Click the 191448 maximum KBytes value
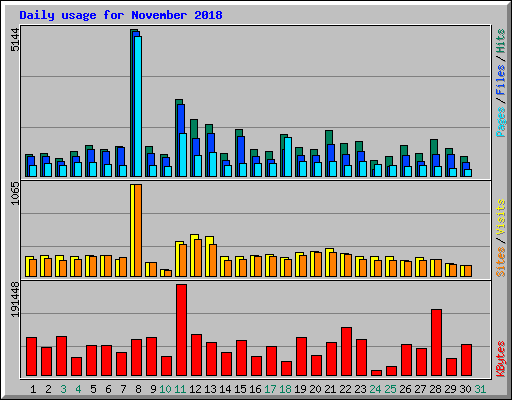Screen dimensions: 512x400 15,299
